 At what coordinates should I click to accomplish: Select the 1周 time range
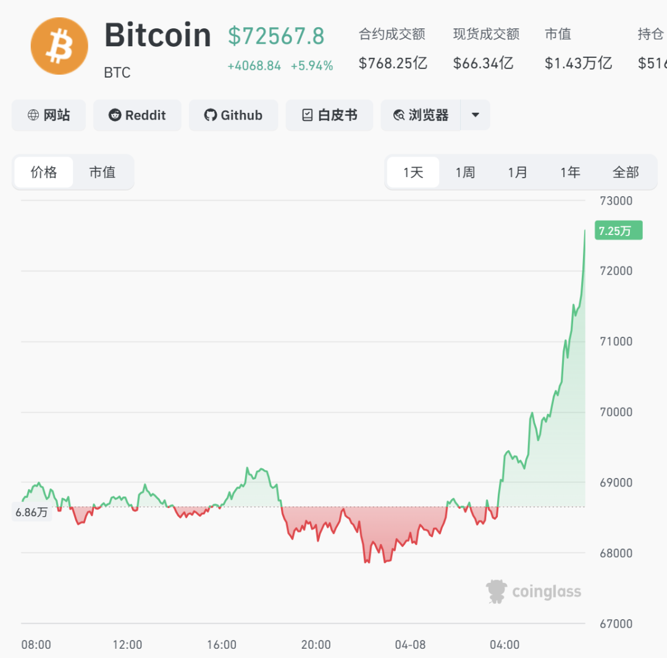[x=465, y=172]
